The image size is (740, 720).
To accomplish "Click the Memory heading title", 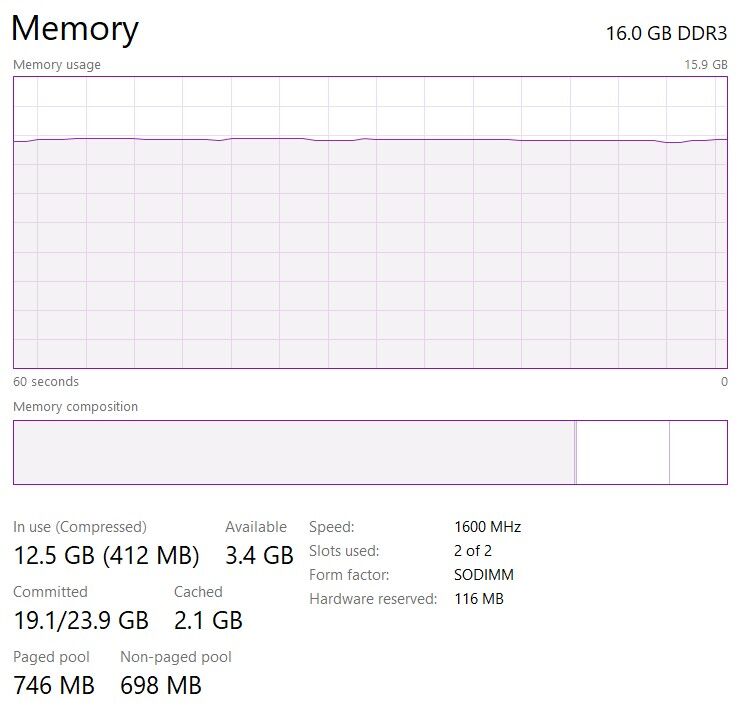I will tap(75, 29).
